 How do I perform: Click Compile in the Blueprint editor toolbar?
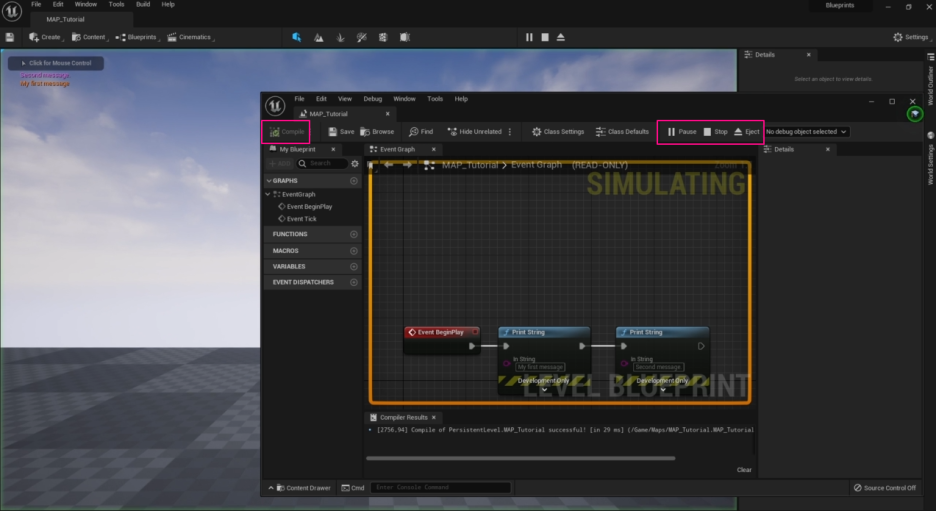click(287, 132)
